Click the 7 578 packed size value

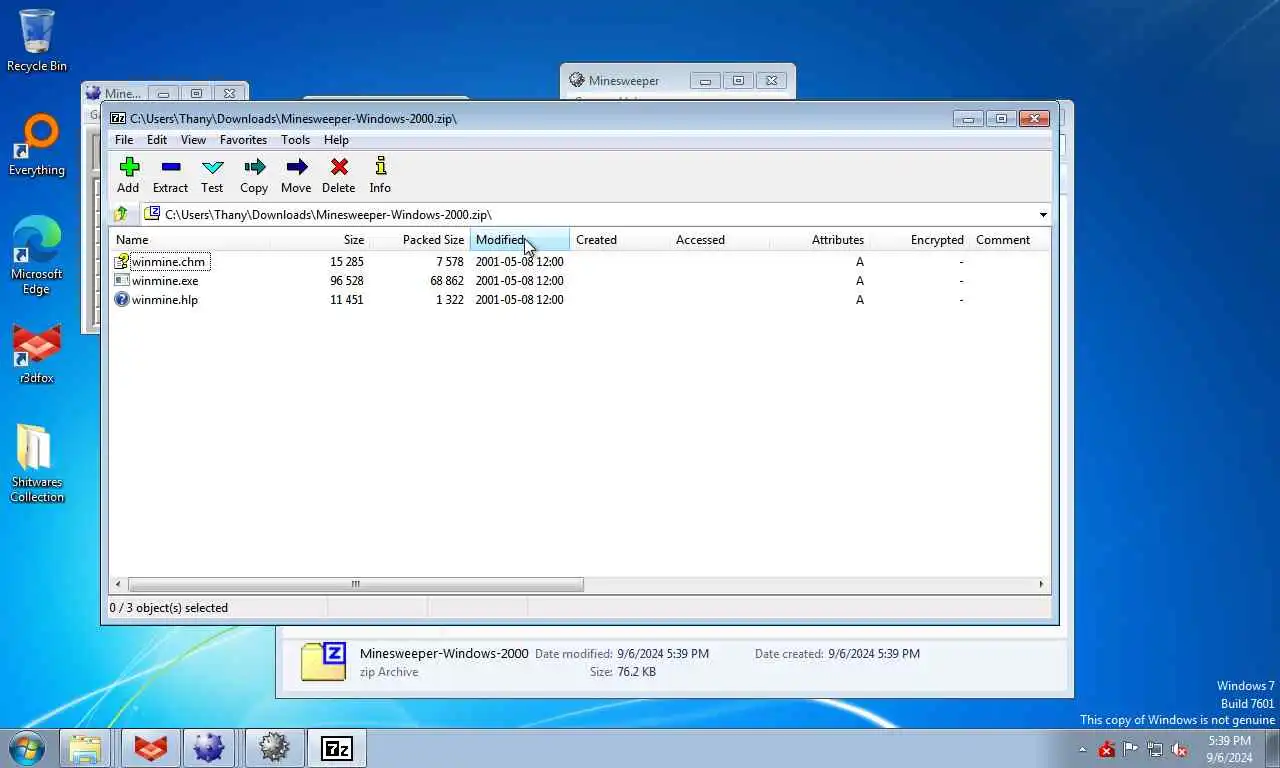pyautogui.click(x=450, y=262)
